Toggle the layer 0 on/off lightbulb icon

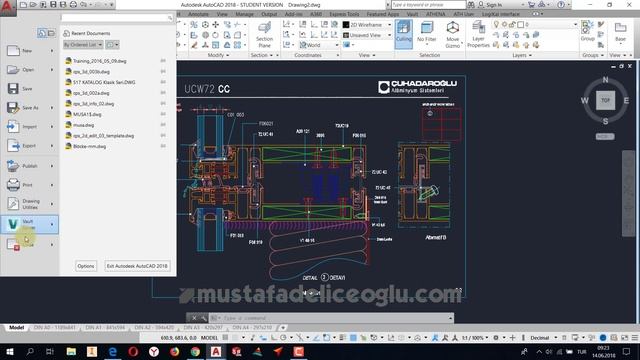tap(496, 24)
